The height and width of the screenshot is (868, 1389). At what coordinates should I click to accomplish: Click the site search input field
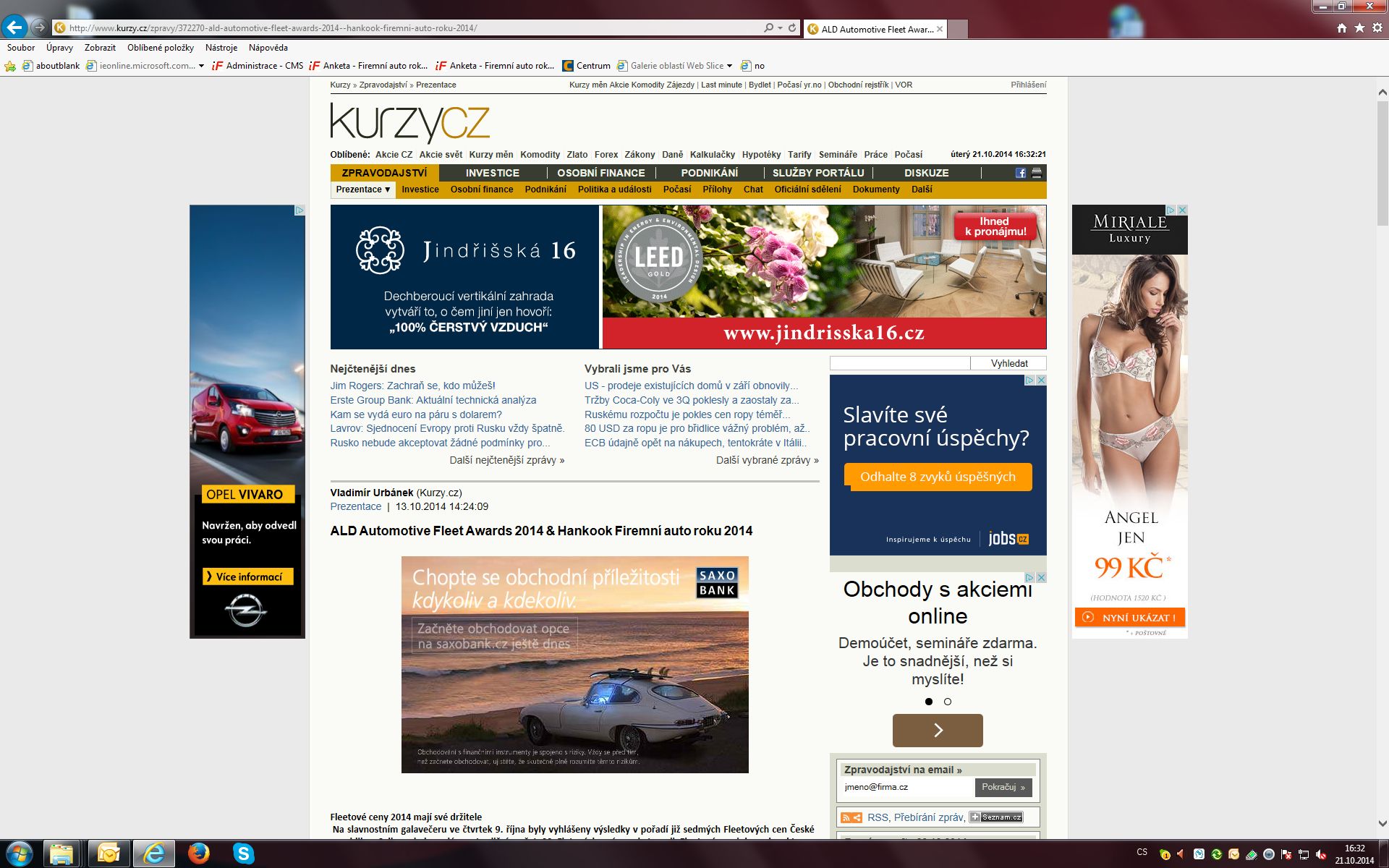900,363
